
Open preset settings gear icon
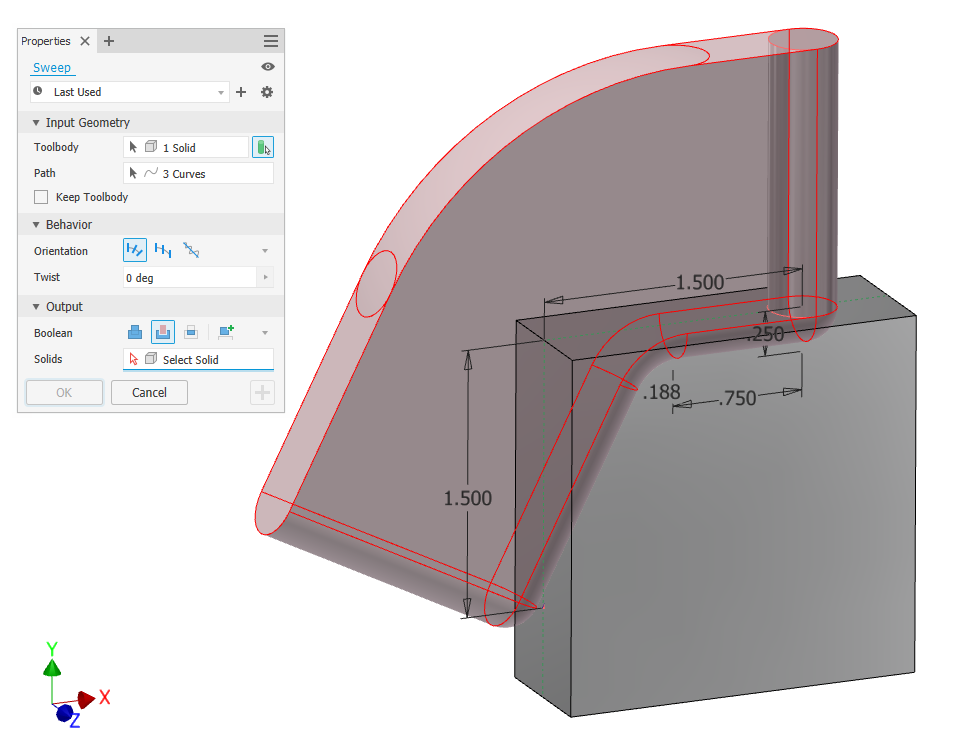coord(266,92)
